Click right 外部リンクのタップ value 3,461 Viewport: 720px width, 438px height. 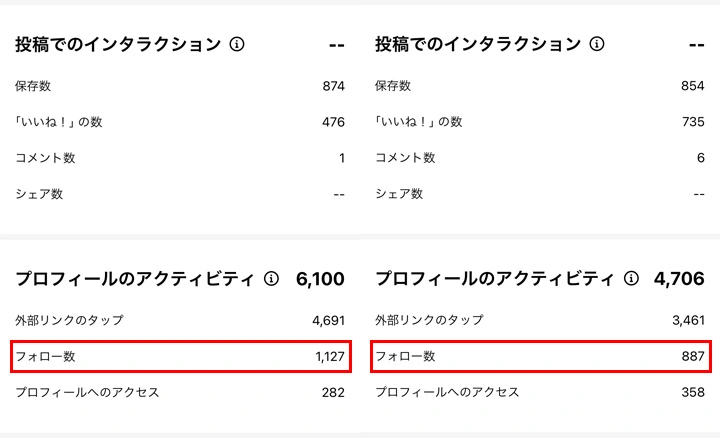688,320
